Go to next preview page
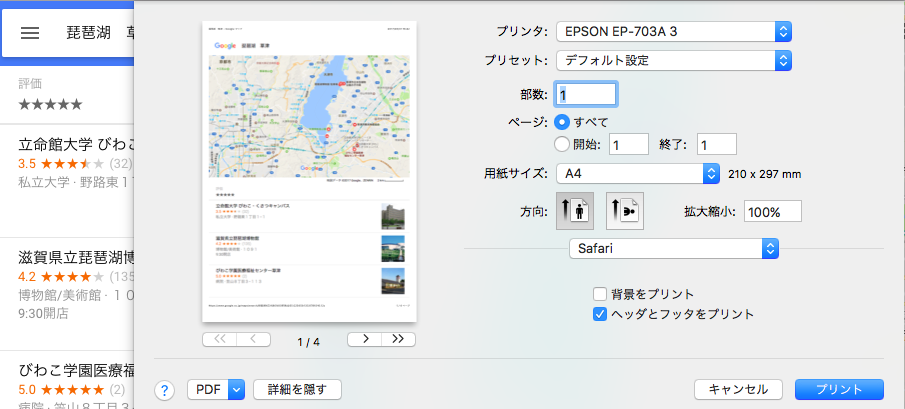 point(364,339)
